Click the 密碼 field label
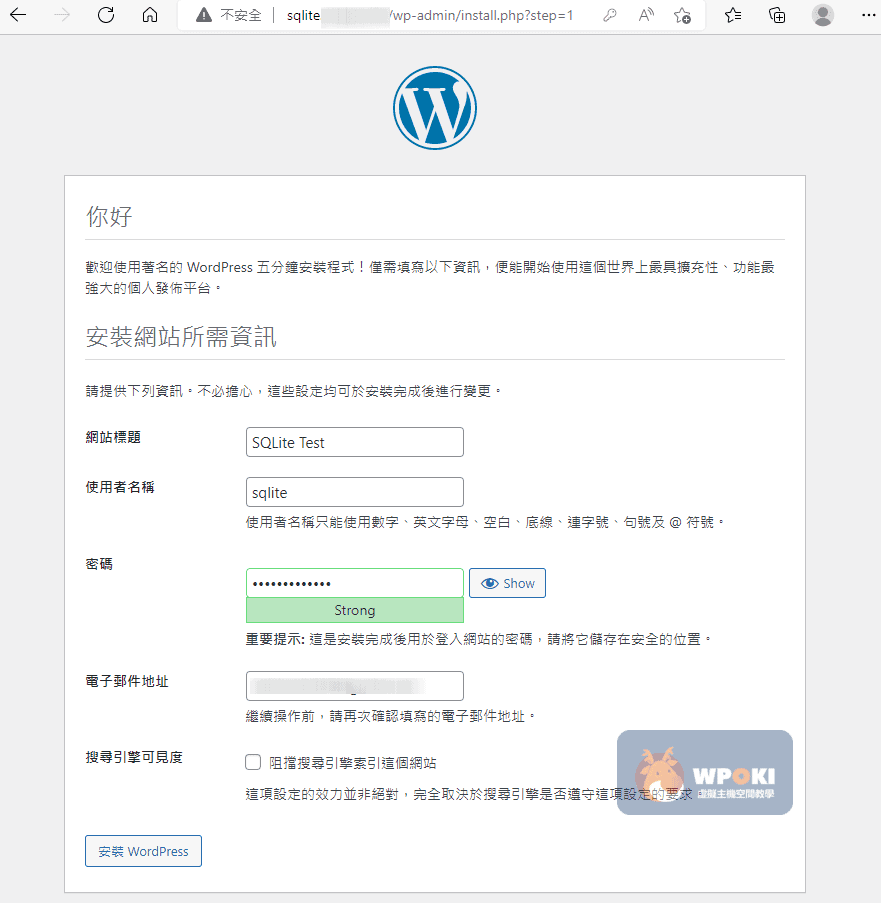 (x=99, y=564)
